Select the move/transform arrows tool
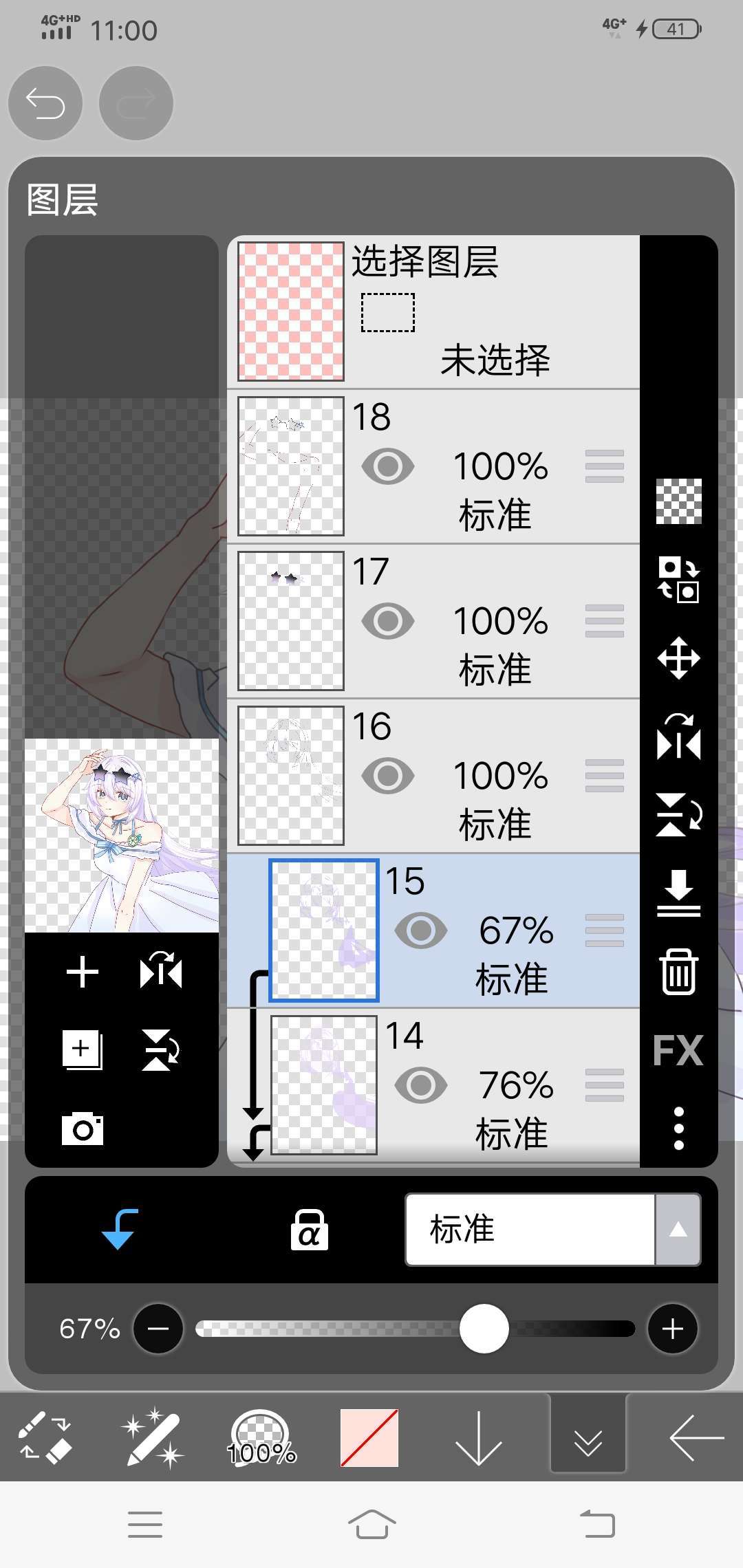 click(679, 658)
